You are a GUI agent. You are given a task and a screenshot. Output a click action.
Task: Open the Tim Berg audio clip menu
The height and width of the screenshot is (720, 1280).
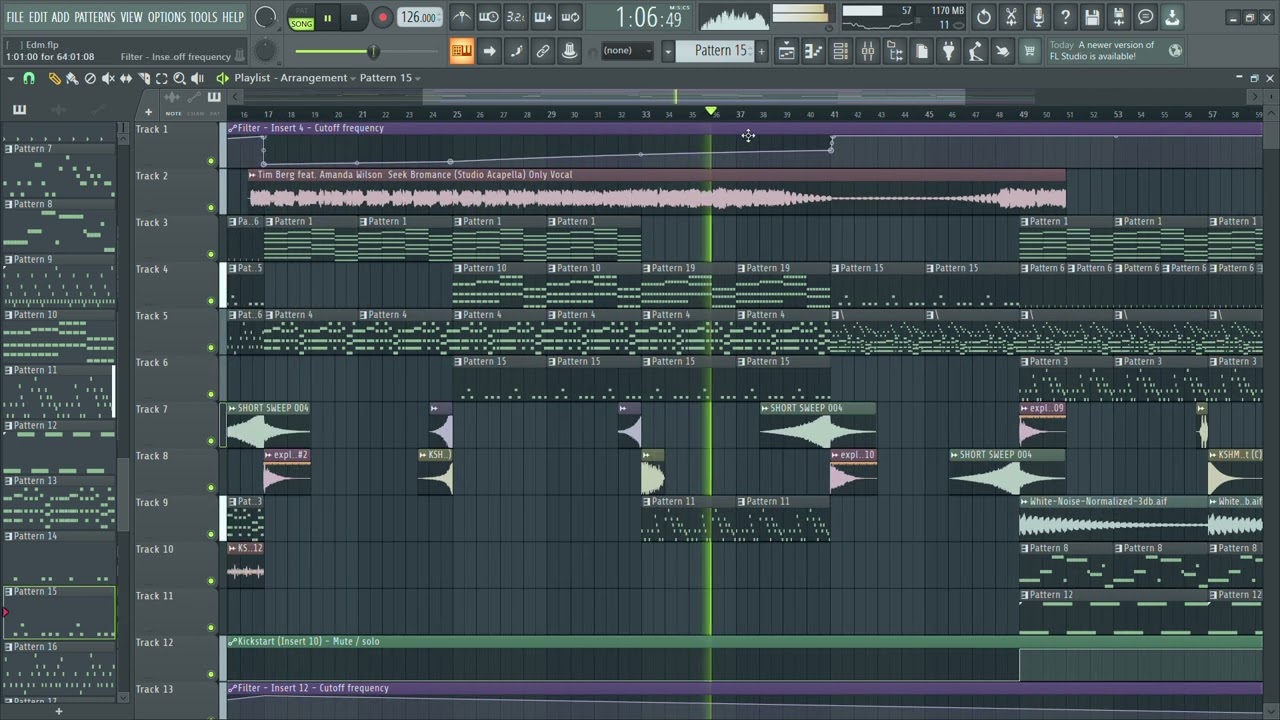coord(253,175)
